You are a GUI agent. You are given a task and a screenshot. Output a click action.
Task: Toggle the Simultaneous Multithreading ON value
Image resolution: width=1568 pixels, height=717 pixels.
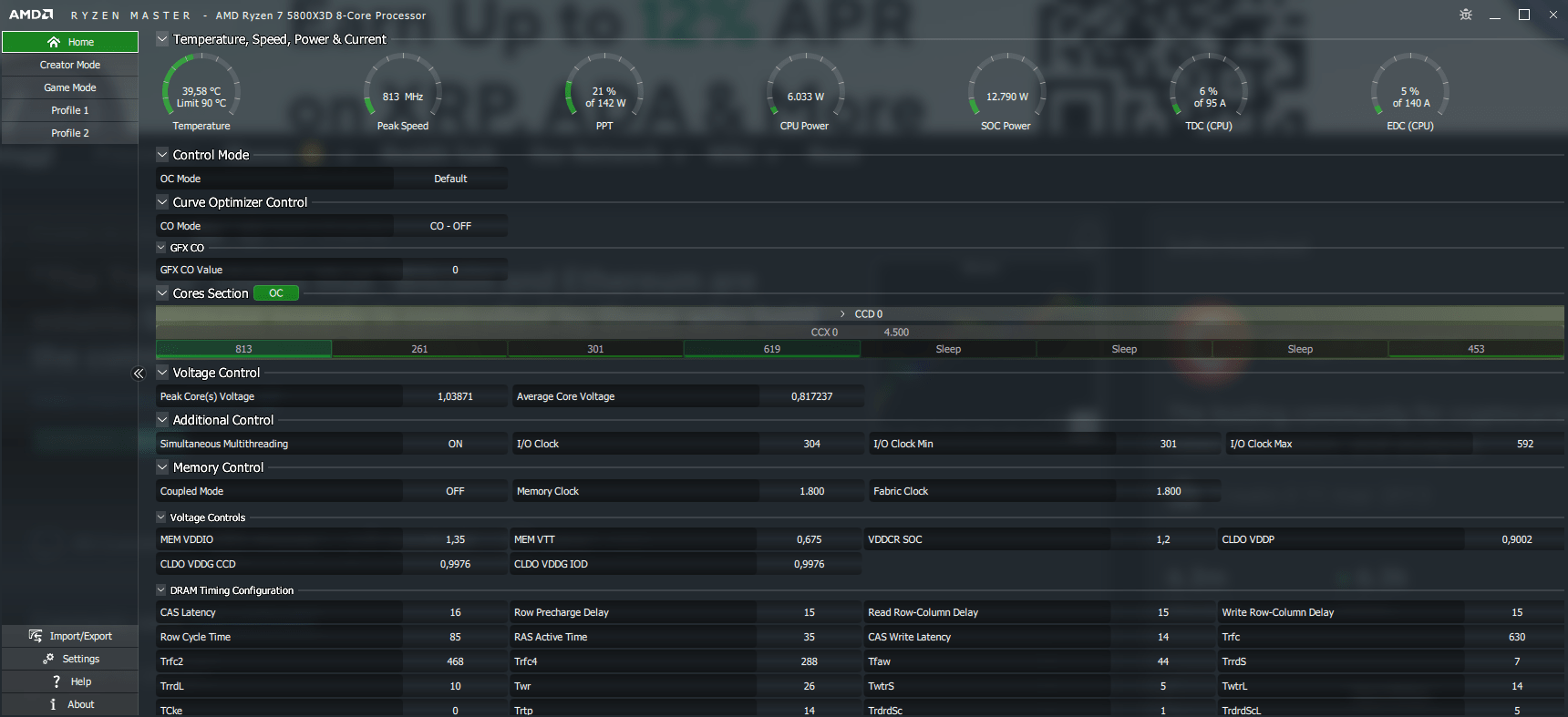[455, 444]
